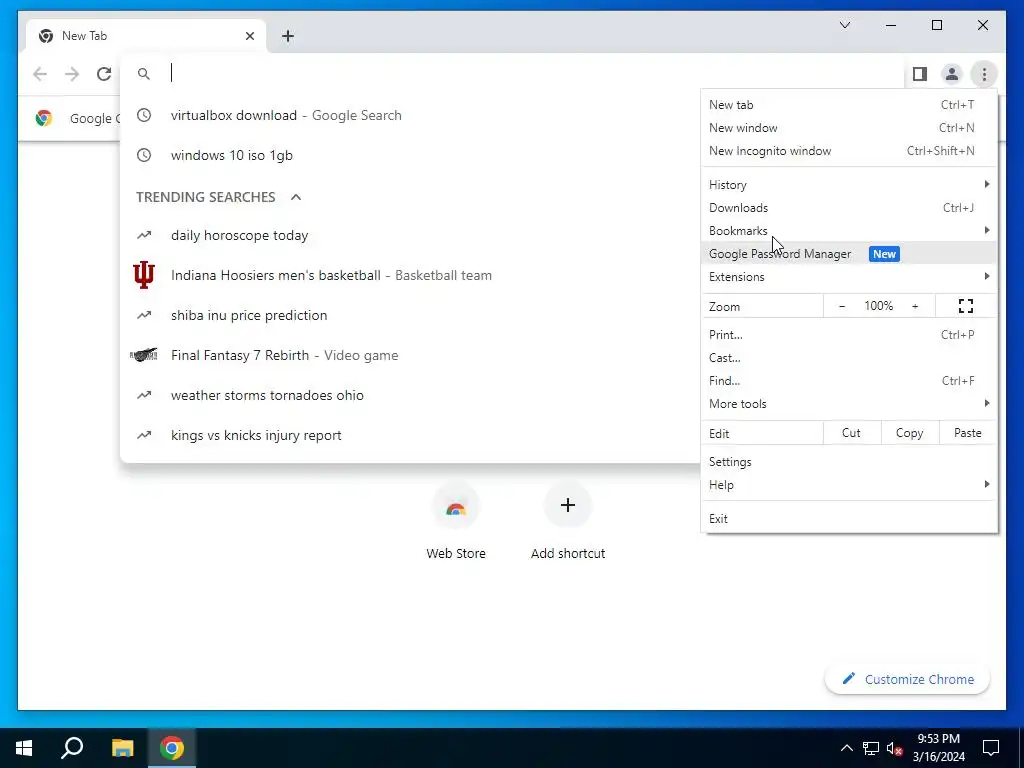Select Exit to quit Chrome
1024x768 pixels.
[849, 519]
